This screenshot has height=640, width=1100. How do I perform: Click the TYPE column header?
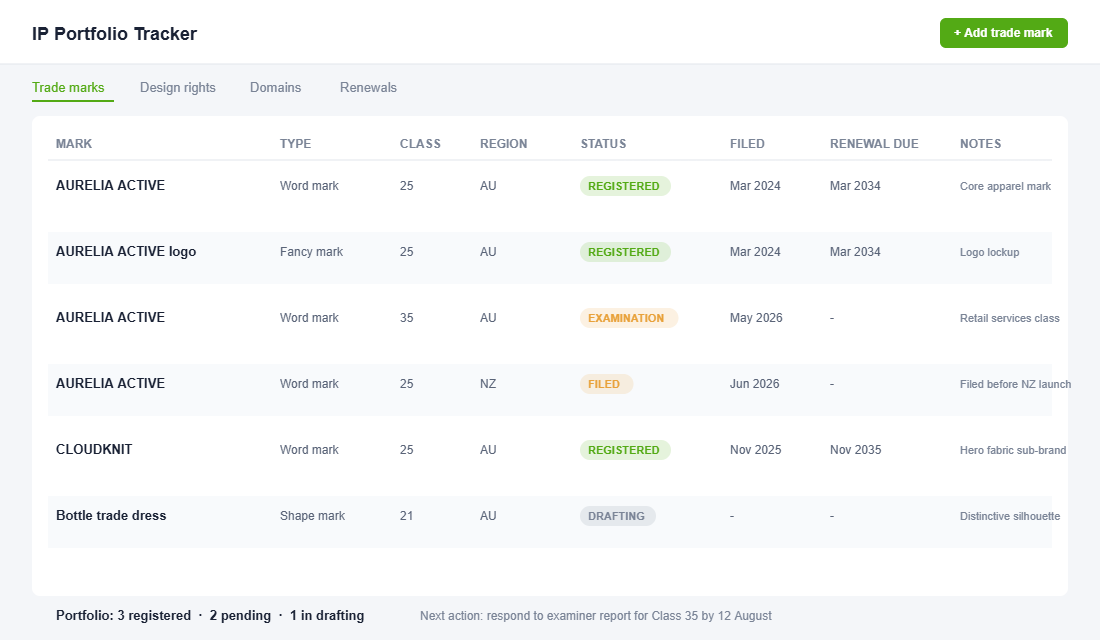tap(295, 144)
